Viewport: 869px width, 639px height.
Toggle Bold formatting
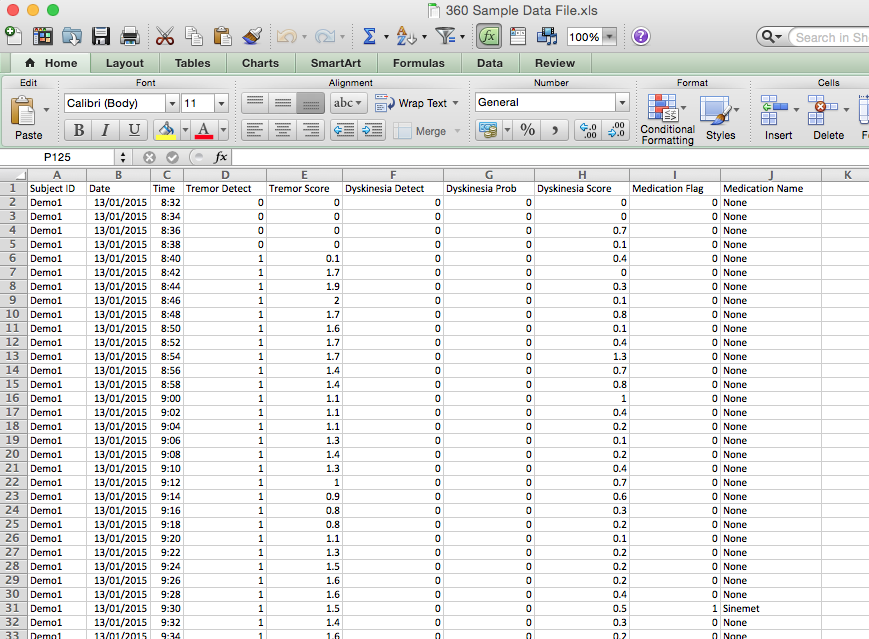pyautogui.click(x=78, y=130)
